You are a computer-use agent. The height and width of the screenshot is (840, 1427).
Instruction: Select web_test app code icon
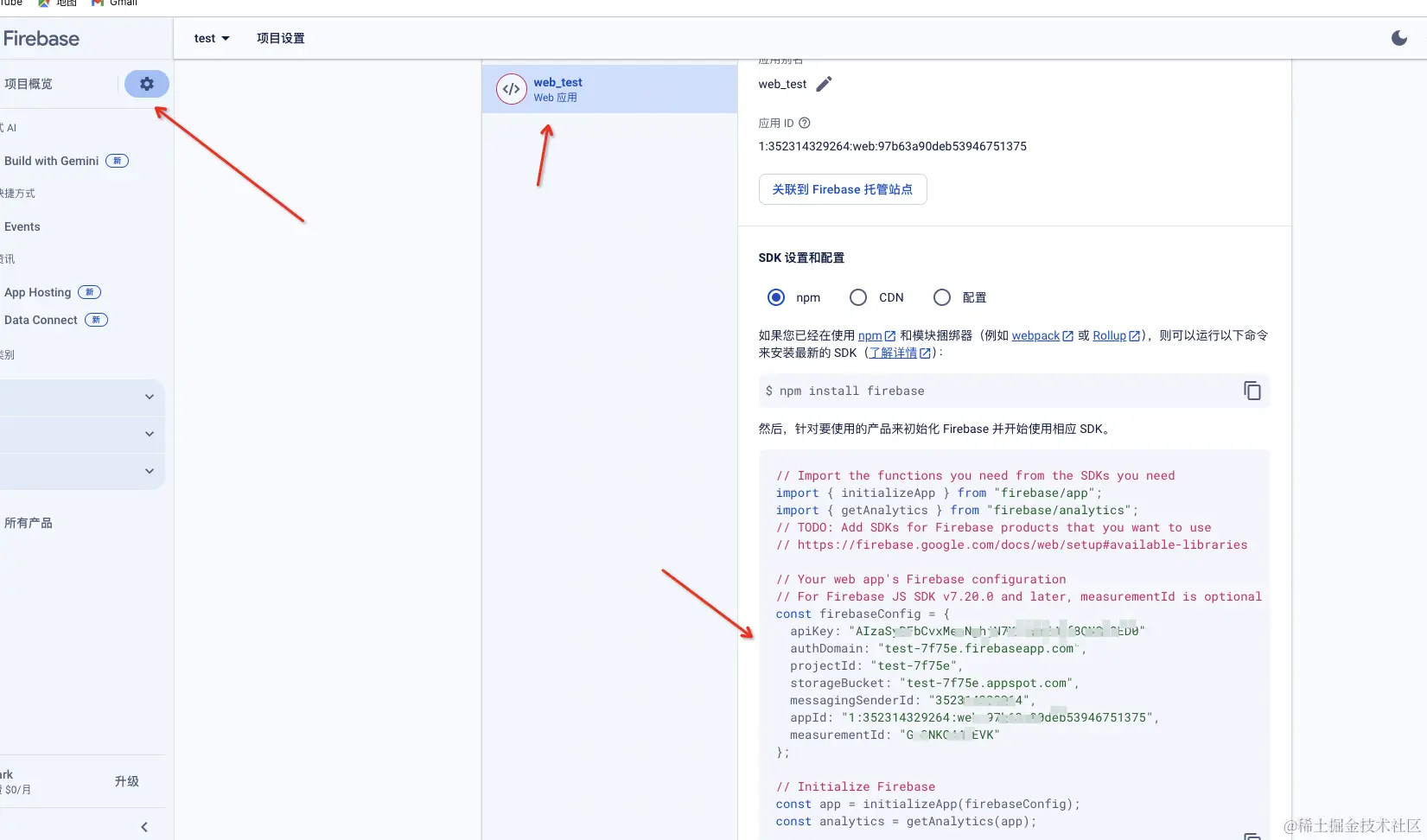512,88
